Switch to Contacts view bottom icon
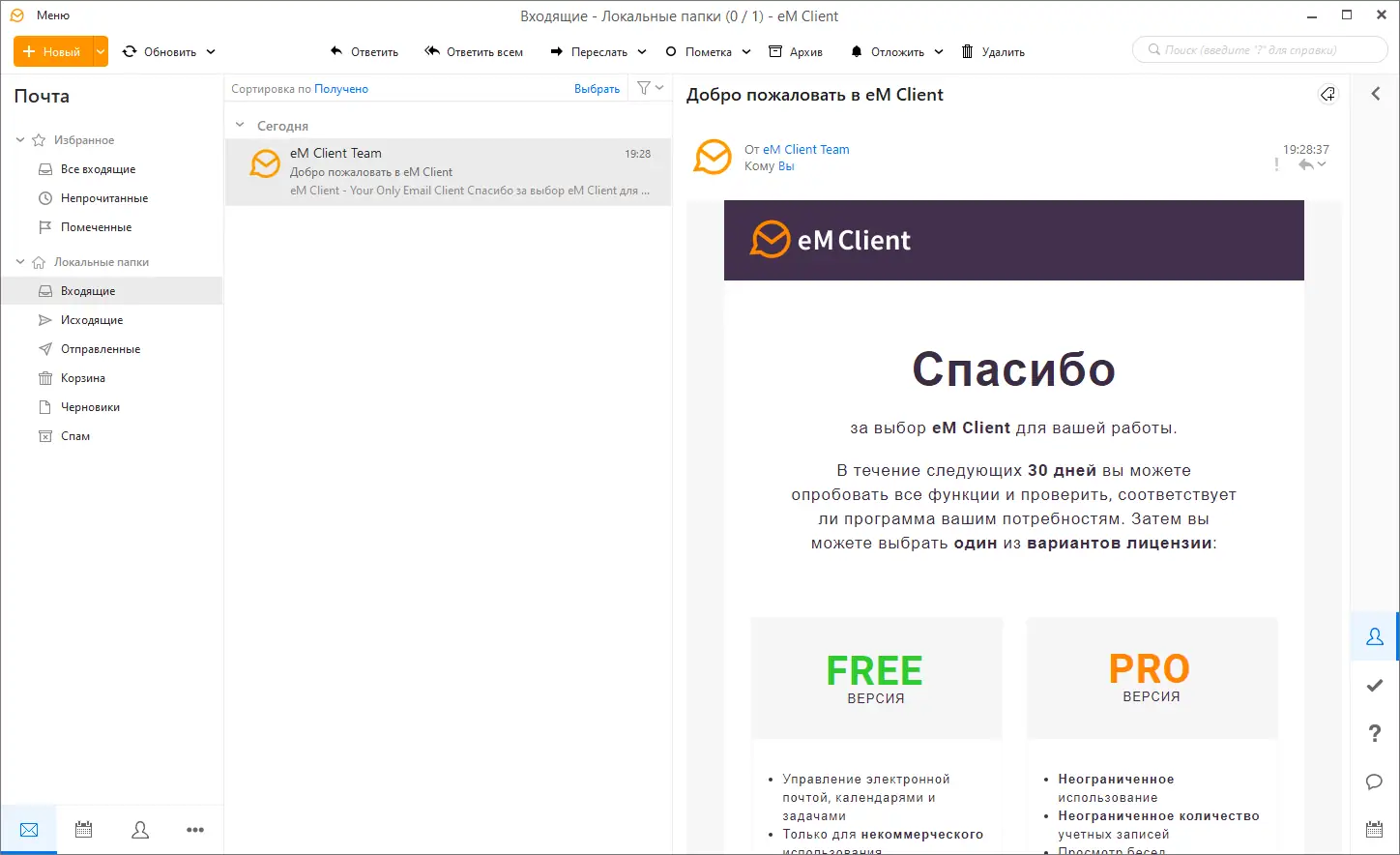 click(x=140, y=830)
